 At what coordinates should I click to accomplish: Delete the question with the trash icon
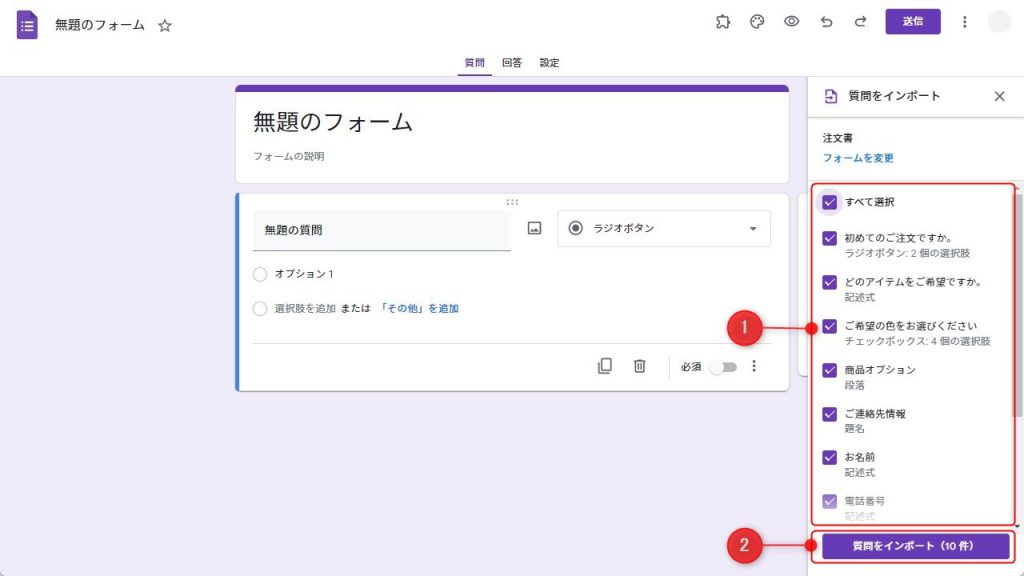[x=639, y=366]
